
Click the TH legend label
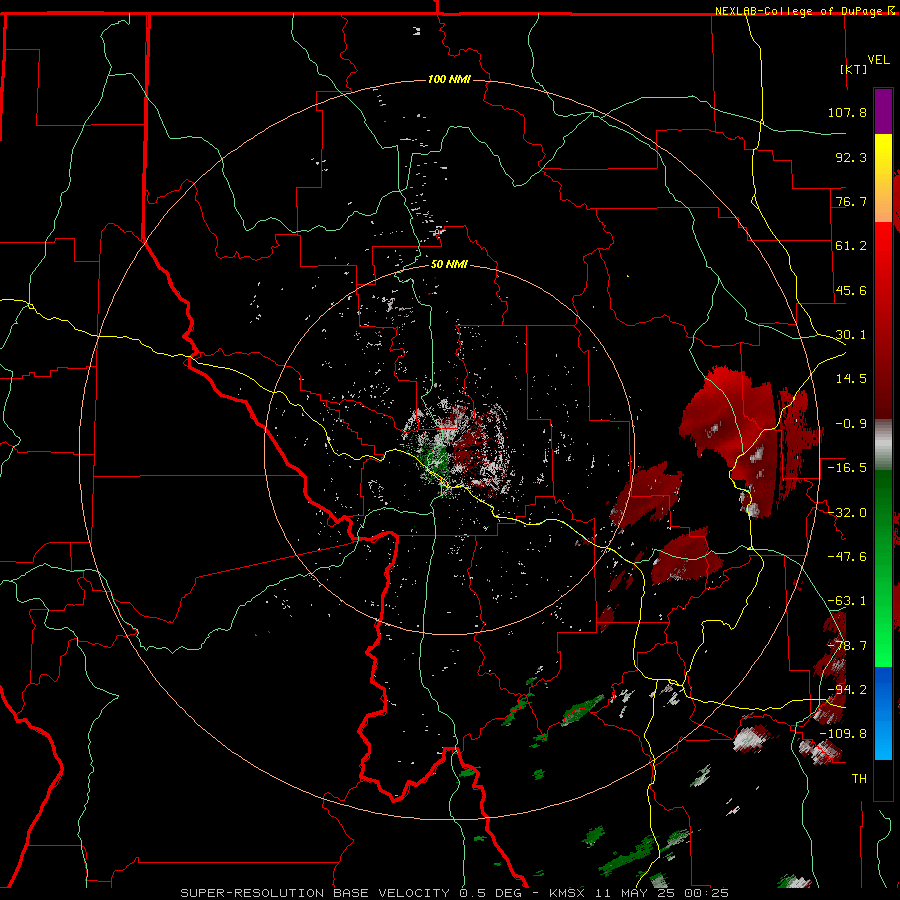859,779
